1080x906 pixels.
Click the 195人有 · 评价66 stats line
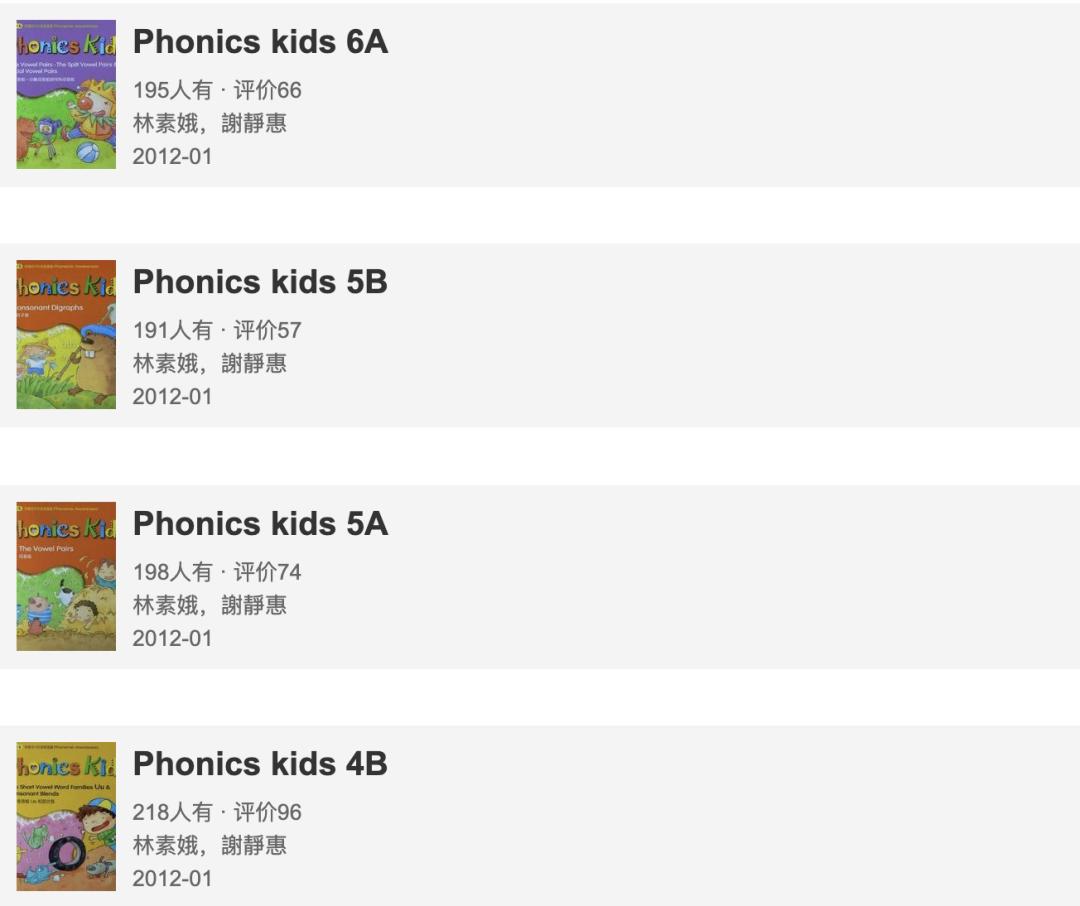coord(217,90)
